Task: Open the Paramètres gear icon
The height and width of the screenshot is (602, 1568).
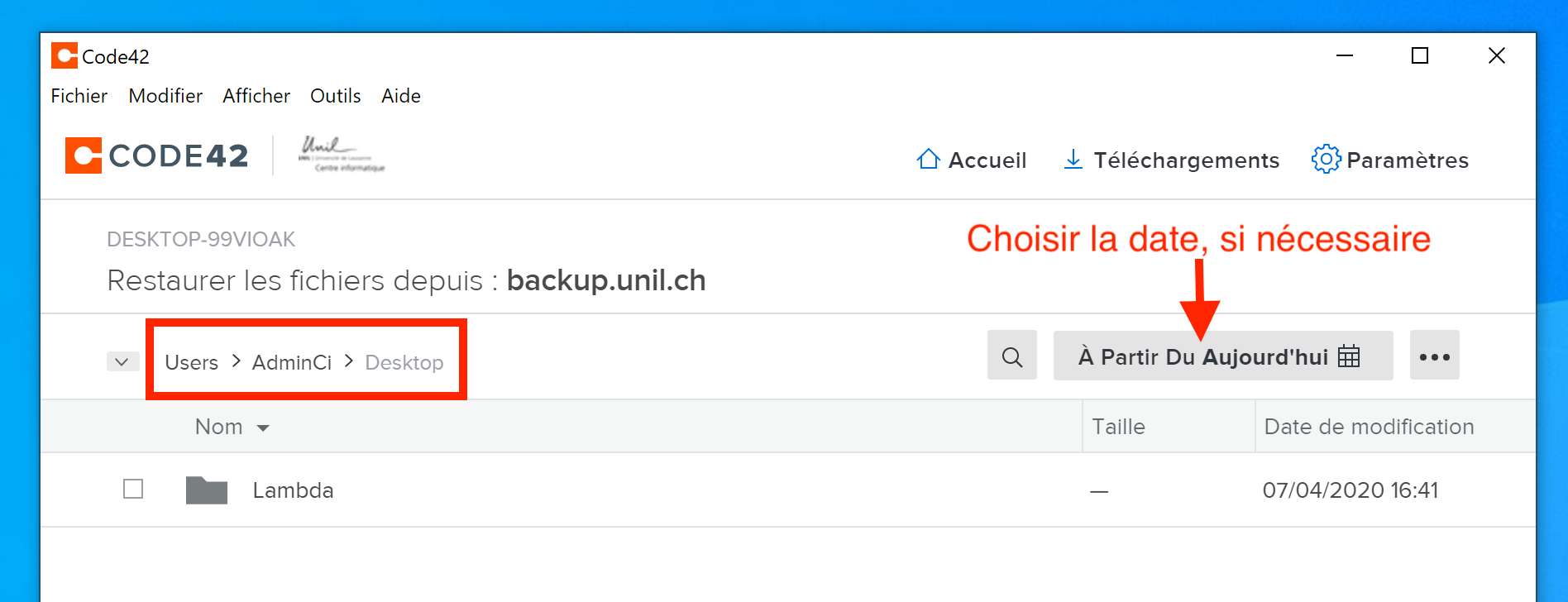Action: click(1326, 159)
